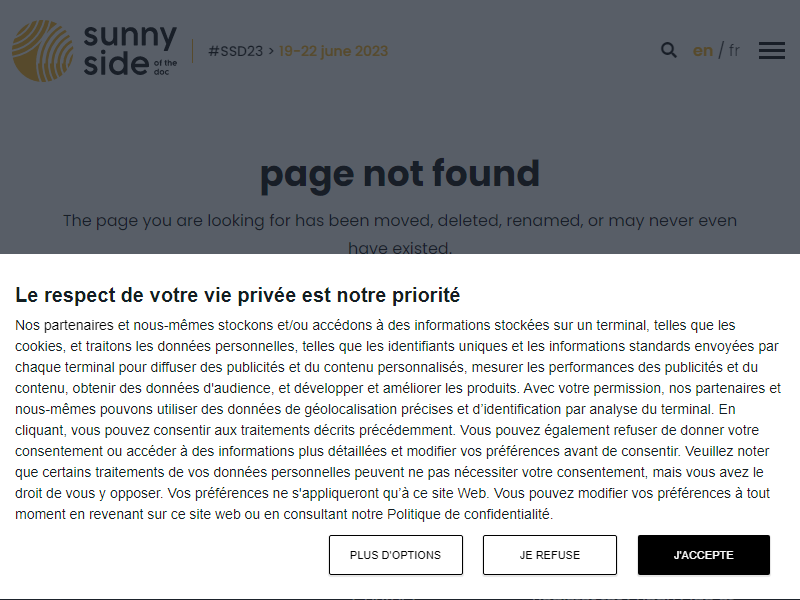This screenshot has width=800, height=600.
Task: Click the 'page not found' heading
Action: (400, 174)
